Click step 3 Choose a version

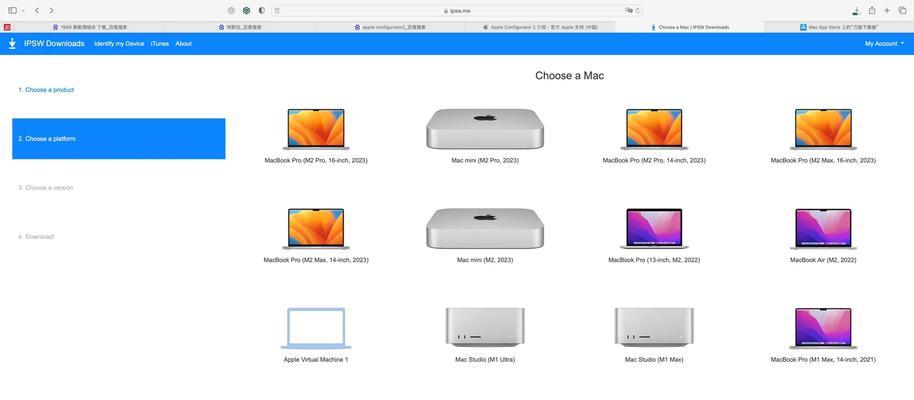point(45,188)
